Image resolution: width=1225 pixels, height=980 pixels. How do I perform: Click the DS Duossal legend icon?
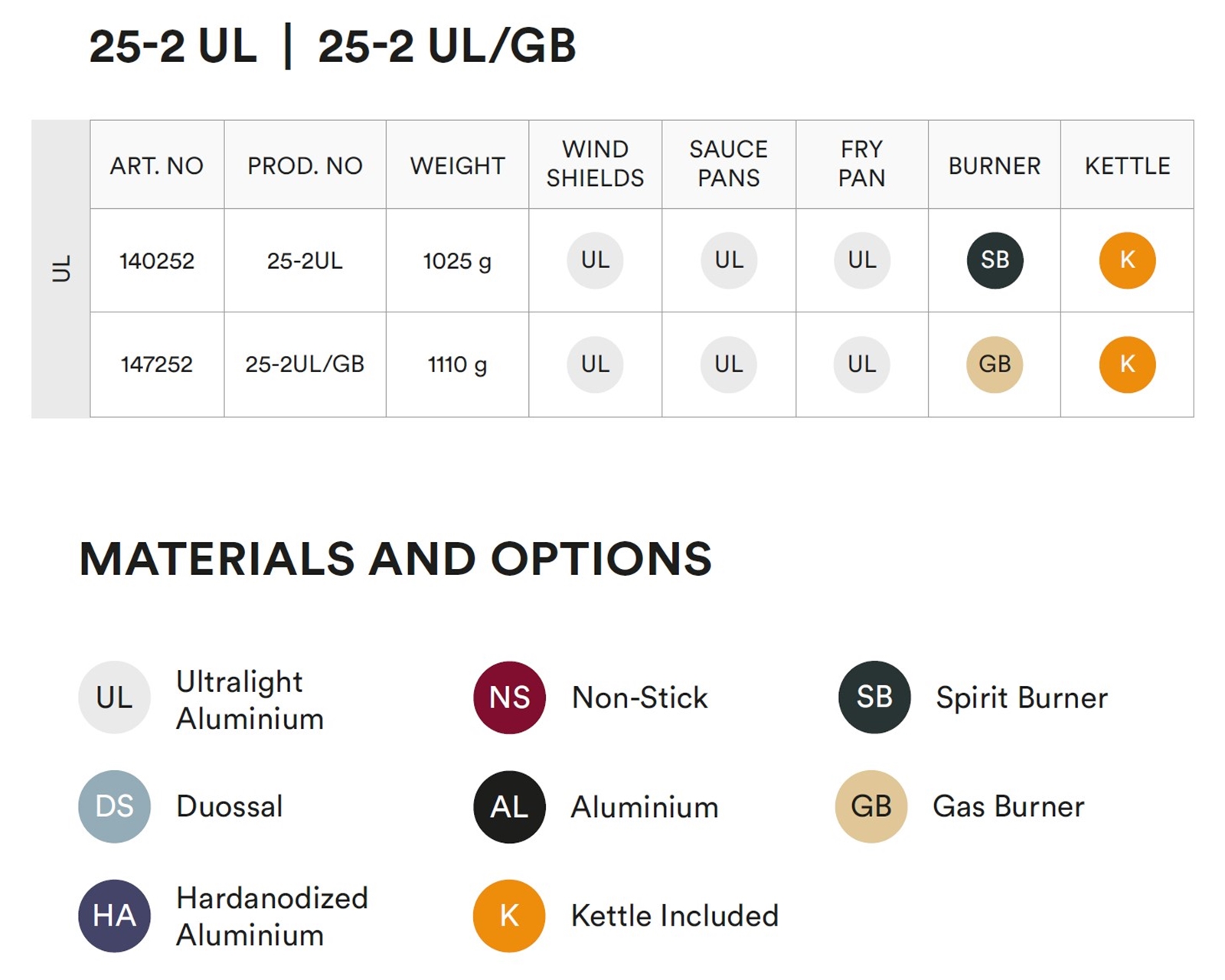coord(114,806)
